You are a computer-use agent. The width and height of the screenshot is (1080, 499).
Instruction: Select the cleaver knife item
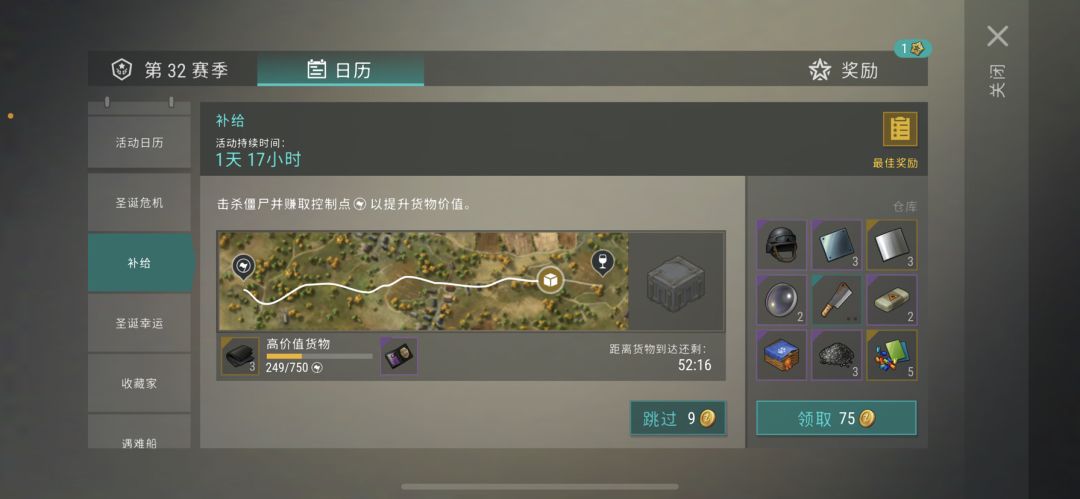pos(836,300)
